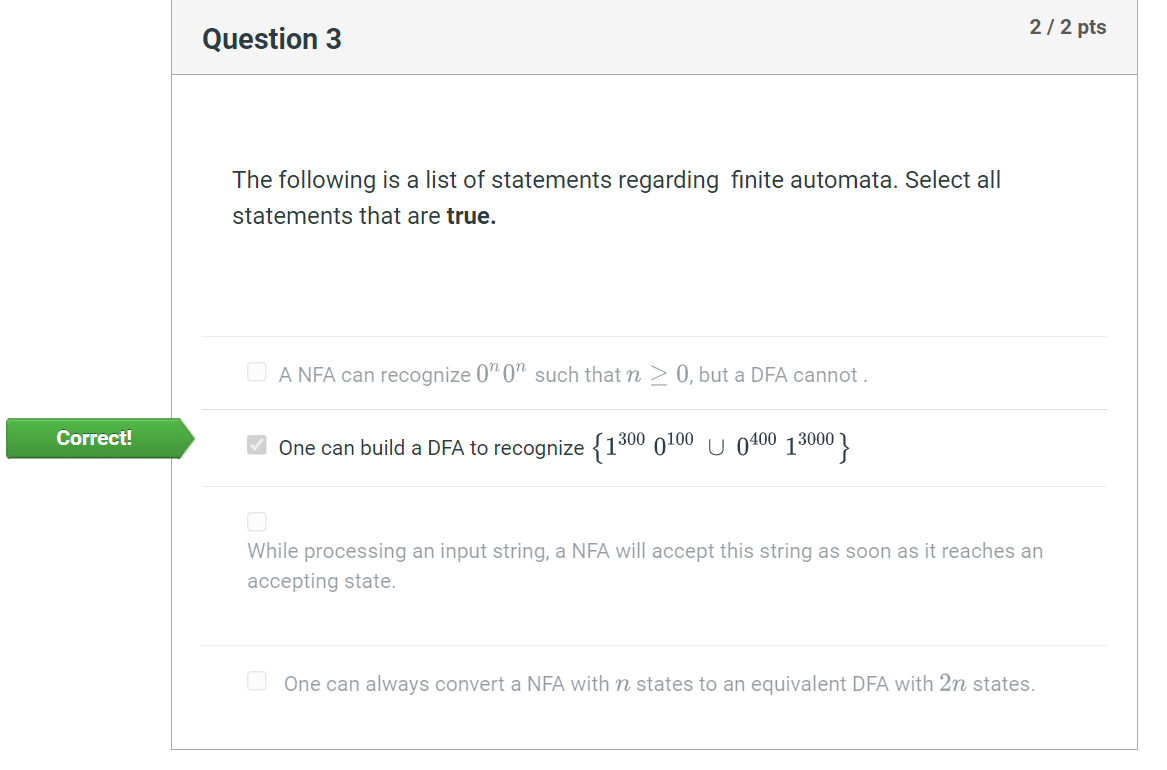Click the set expression with 1³⁰⁰ 0¹⁰⁰
Screen dimensions: 1167x770
pos(720,447)
